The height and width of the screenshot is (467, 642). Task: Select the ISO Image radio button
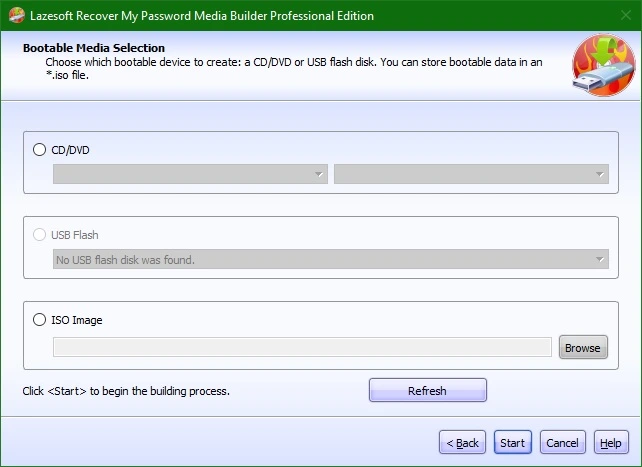[x=39, y=319]
